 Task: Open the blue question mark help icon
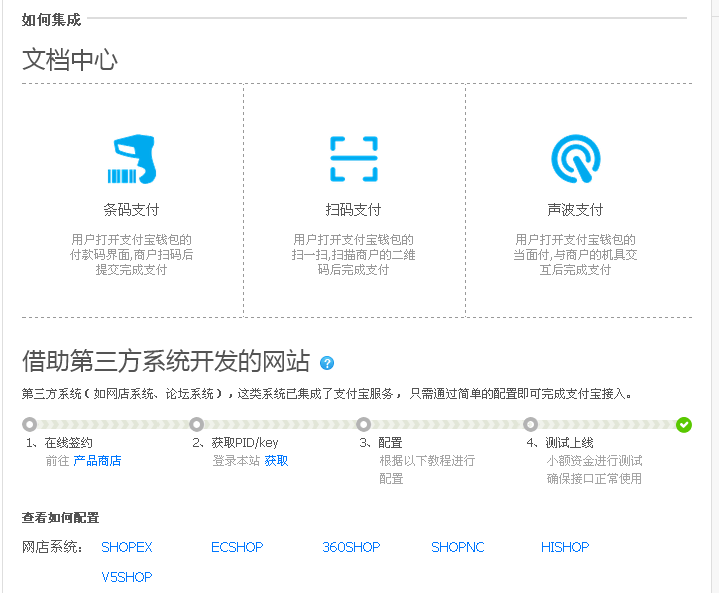(327, 363)
